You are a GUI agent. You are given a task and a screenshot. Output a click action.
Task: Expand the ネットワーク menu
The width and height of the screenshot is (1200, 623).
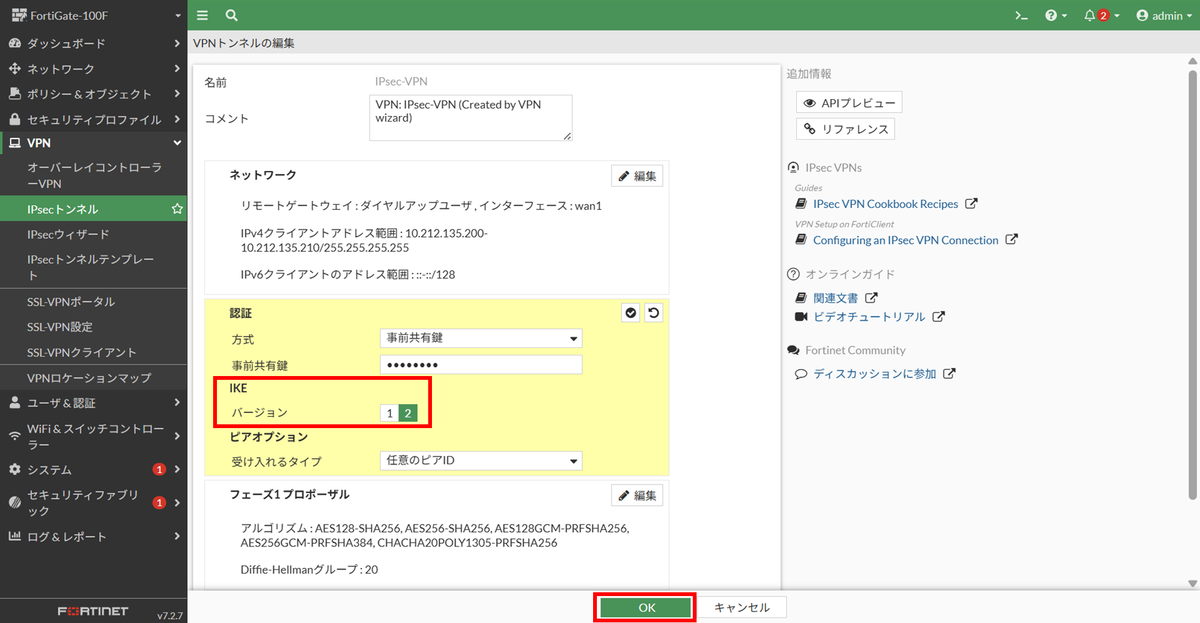click(x=94, y=69)
